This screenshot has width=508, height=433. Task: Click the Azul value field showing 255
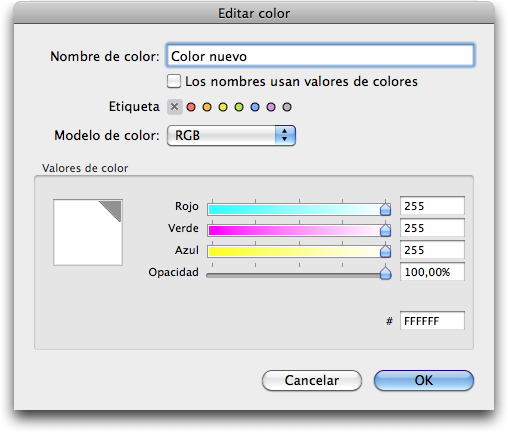click(432, 250)
